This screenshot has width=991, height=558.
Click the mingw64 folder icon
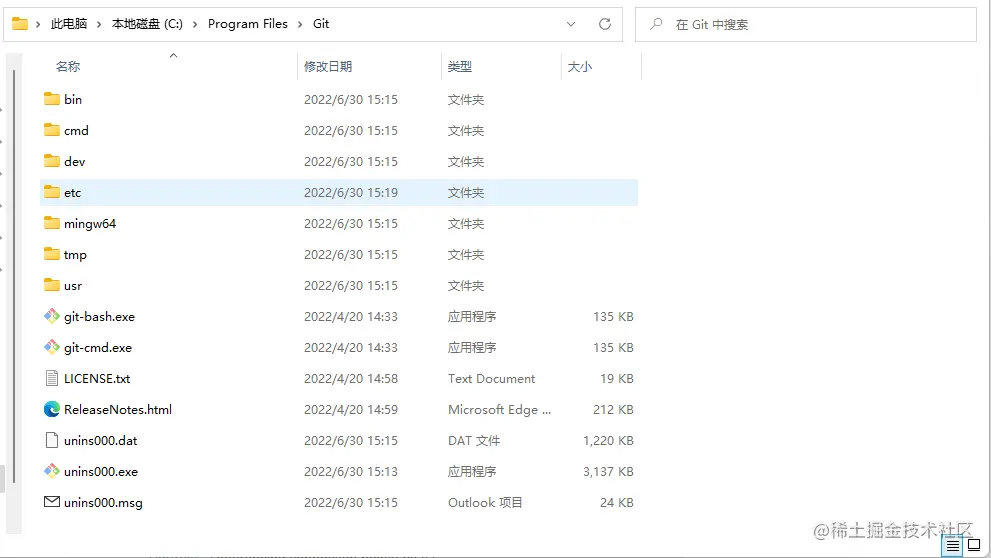click(x=52, y=222)
